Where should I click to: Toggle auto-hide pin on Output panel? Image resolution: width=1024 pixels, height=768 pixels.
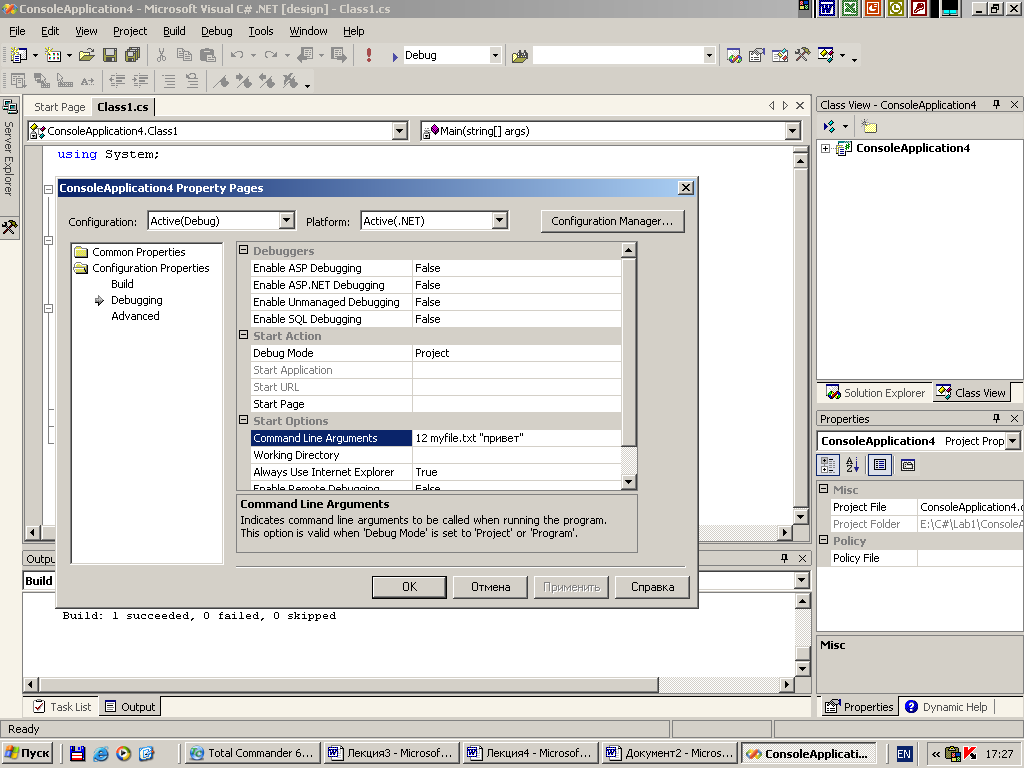coord(784,558)
